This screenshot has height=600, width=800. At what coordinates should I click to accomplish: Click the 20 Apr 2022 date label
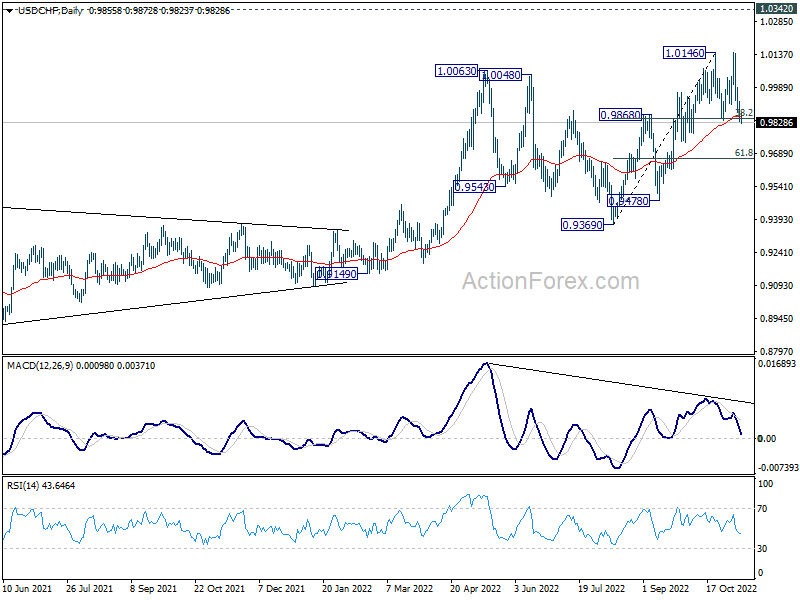point(476,588)
